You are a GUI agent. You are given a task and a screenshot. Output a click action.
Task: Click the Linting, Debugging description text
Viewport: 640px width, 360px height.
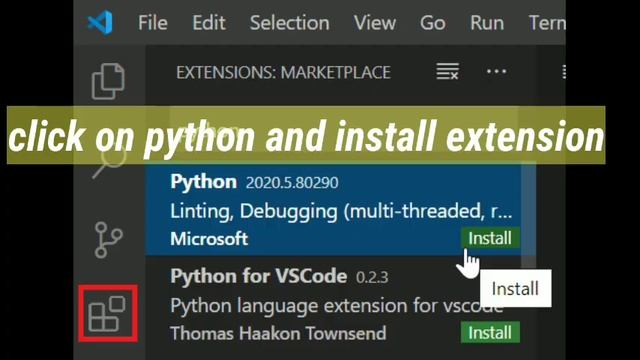[x=341, y=211]
